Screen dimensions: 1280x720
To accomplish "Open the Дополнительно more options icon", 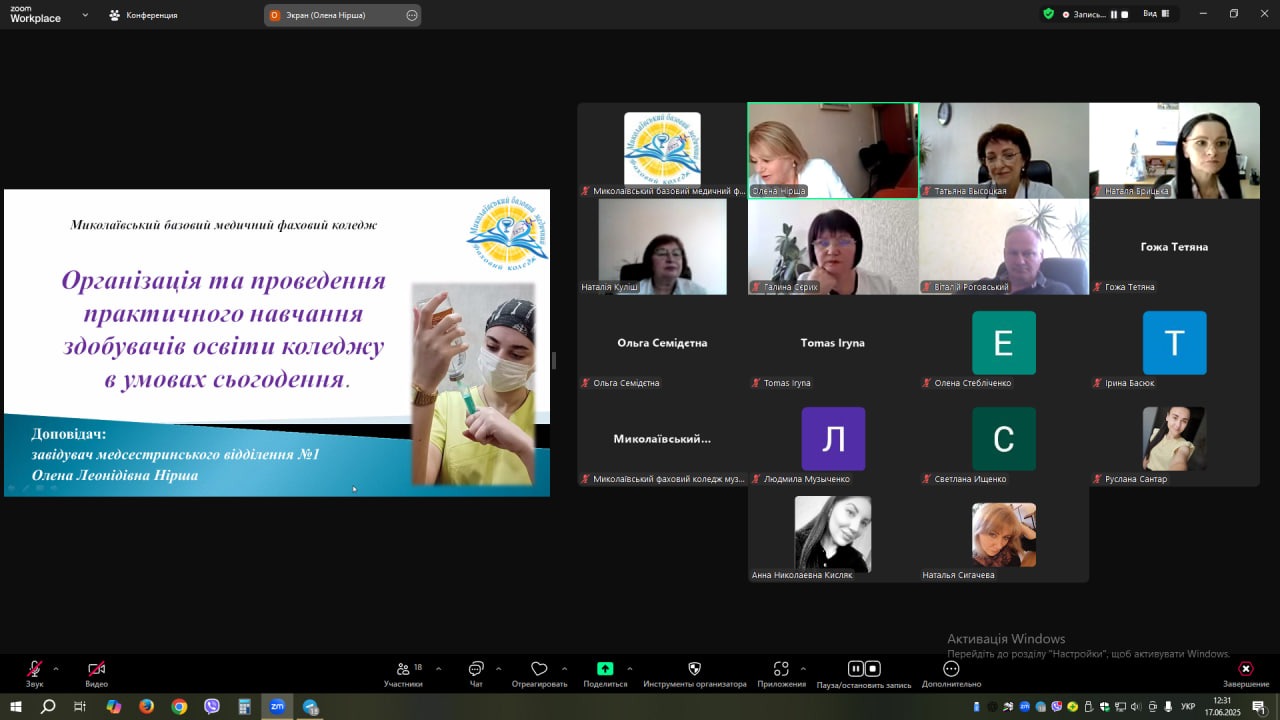I will coord(951,669).
